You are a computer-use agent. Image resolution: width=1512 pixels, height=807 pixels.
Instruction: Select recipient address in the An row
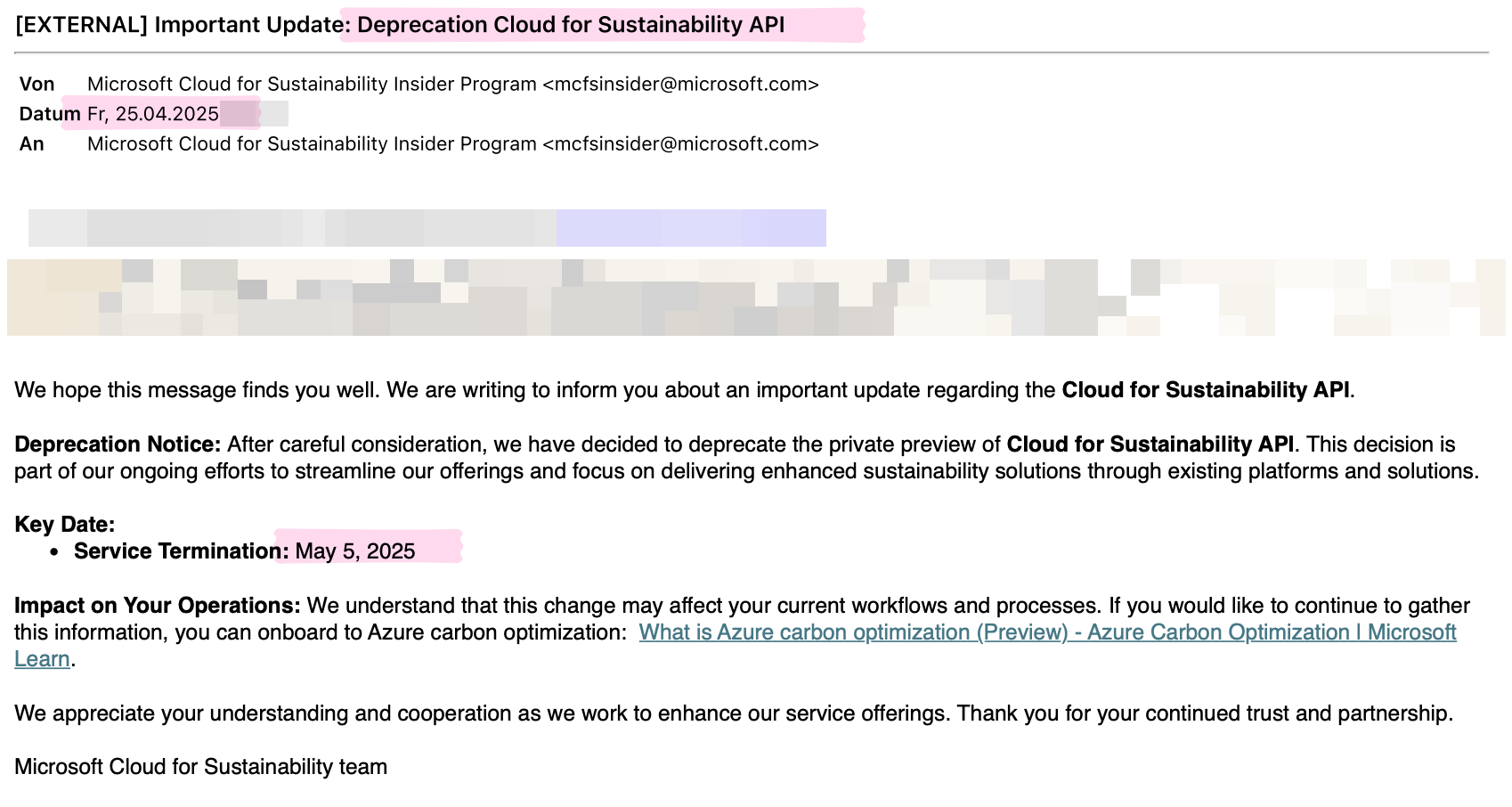coord(680,143)
